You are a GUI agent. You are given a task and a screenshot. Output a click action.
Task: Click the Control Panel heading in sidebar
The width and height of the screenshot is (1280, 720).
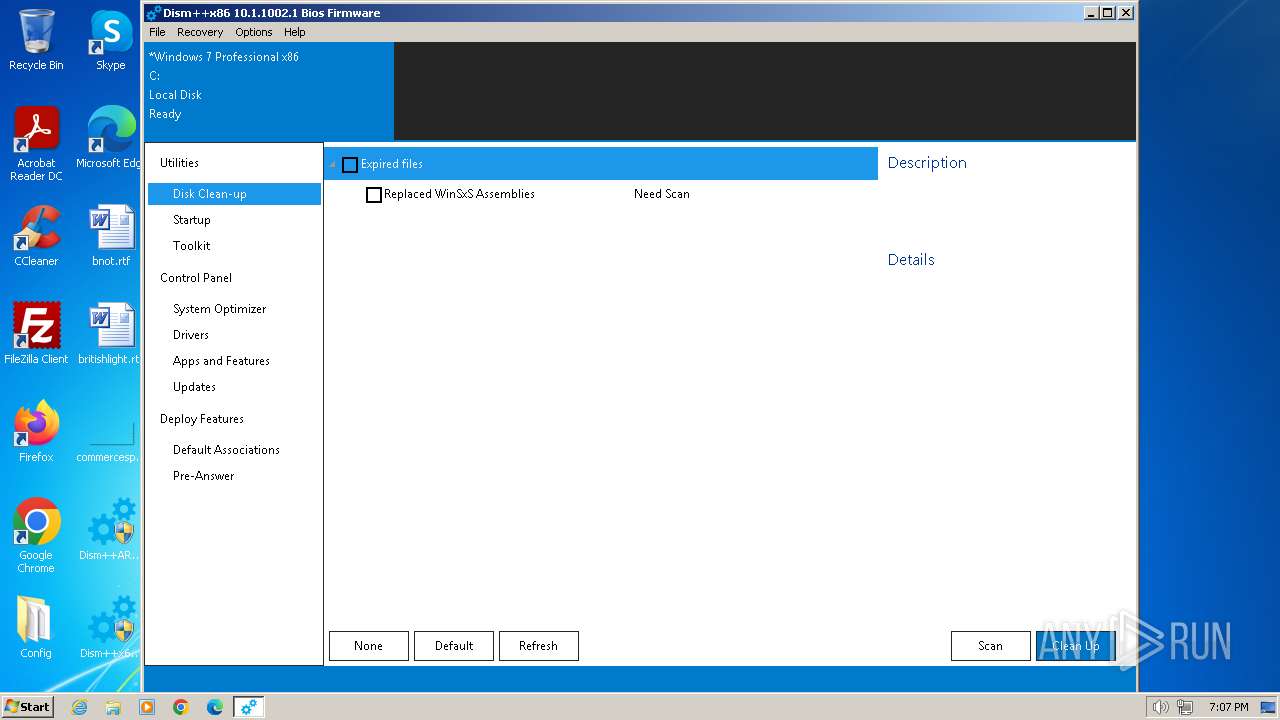[196, 278]
